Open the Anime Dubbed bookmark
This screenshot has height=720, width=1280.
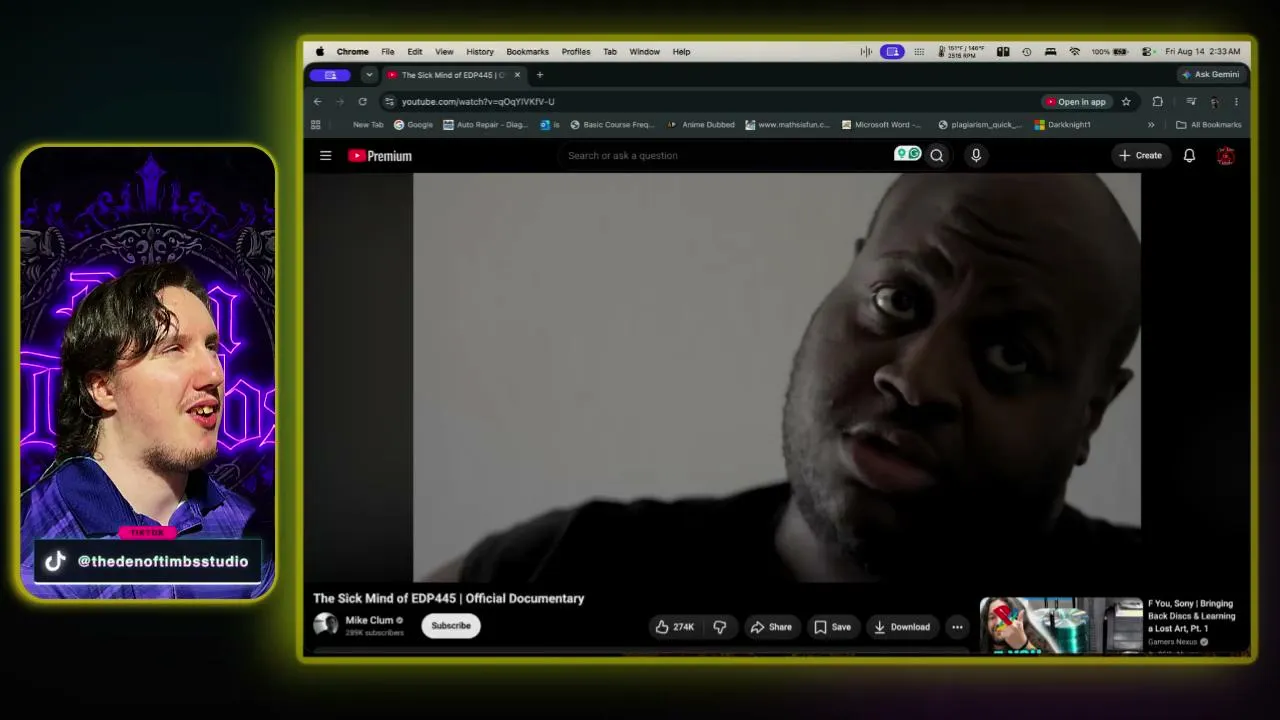point(701,125)
